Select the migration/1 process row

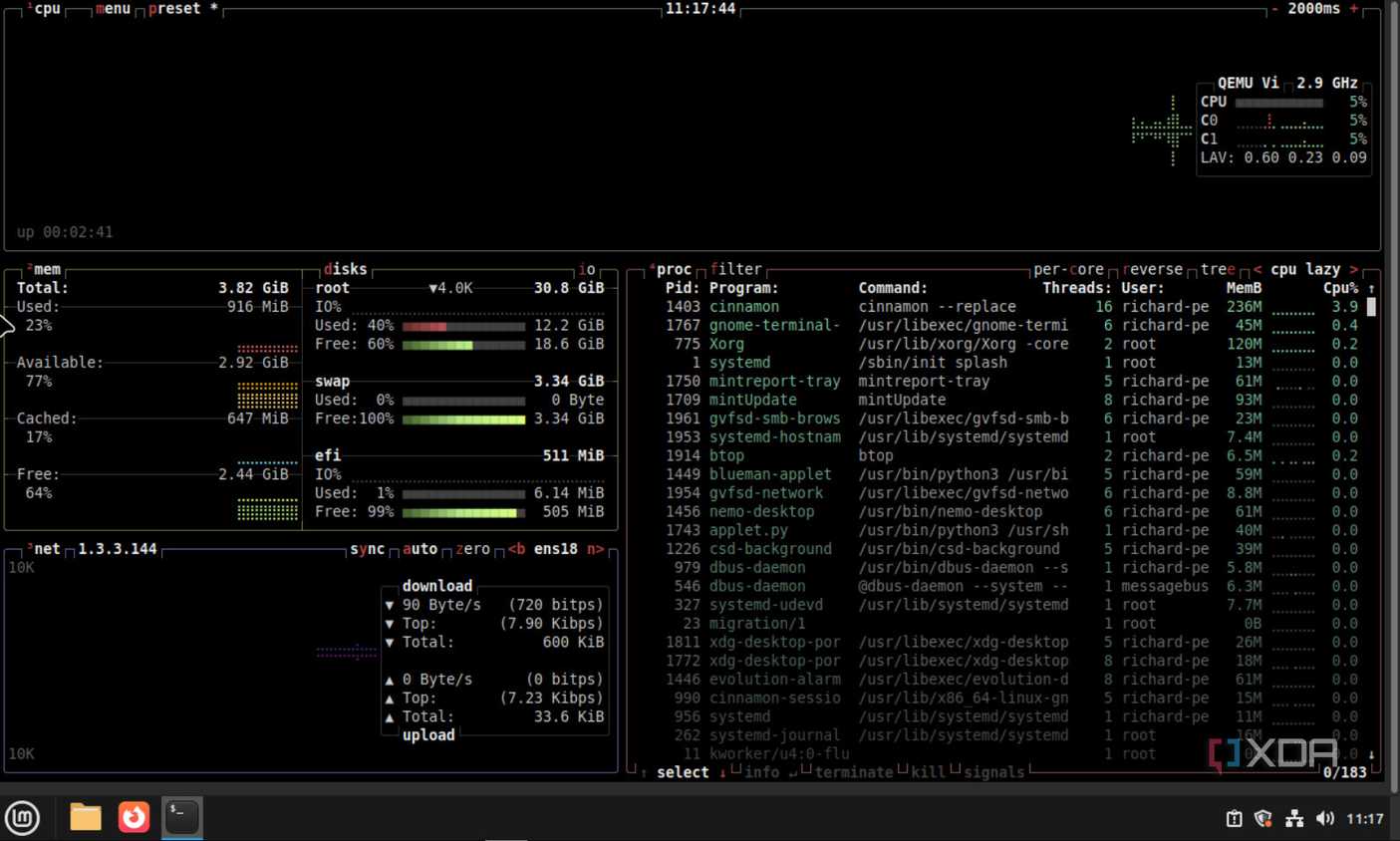tap(1012, 624)
